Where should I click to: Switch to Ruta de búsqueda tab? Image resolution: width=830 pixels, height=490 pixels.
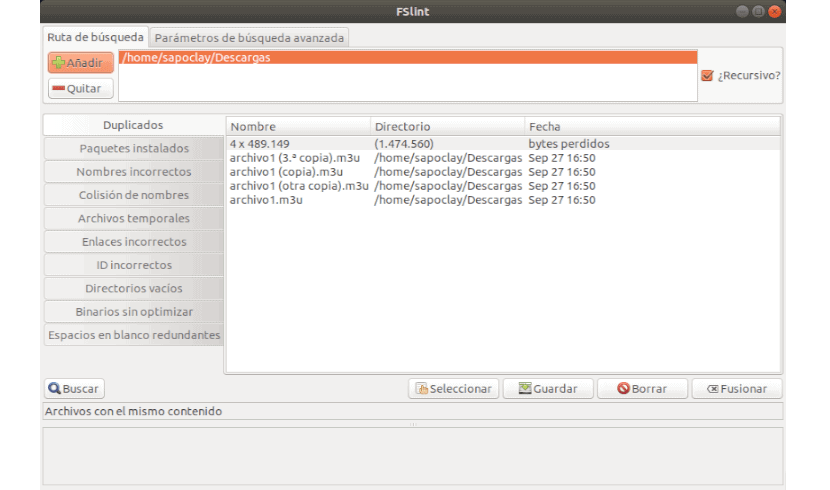click(x=96, y=37)
